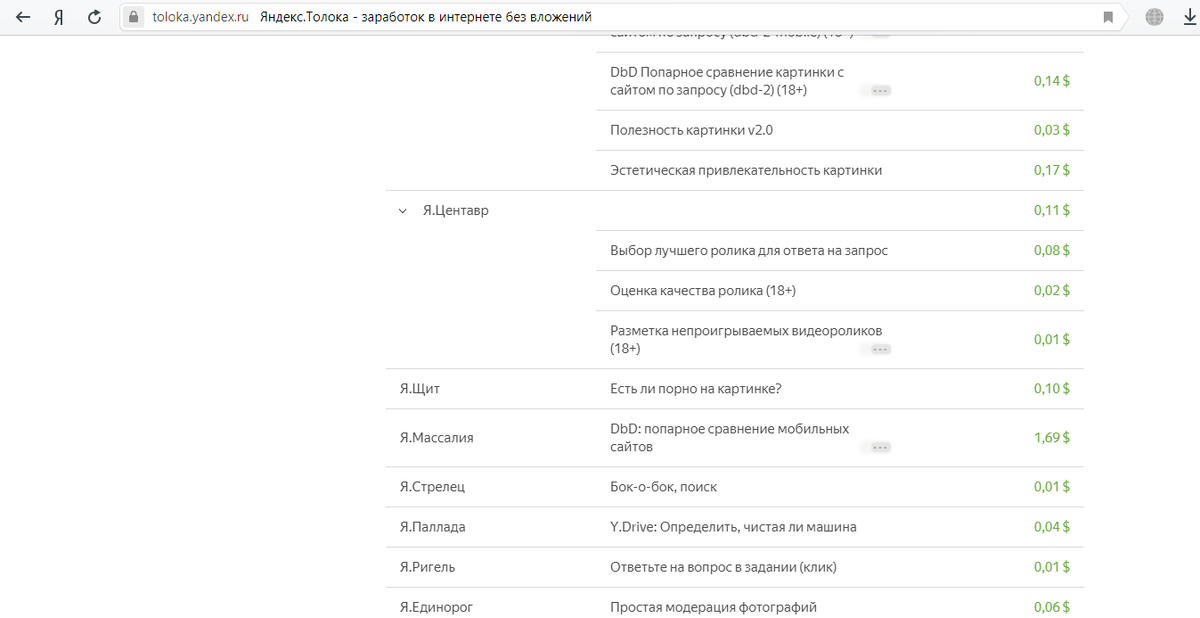Open task Эстетическая привлекательность картинки

click(746, 170)
